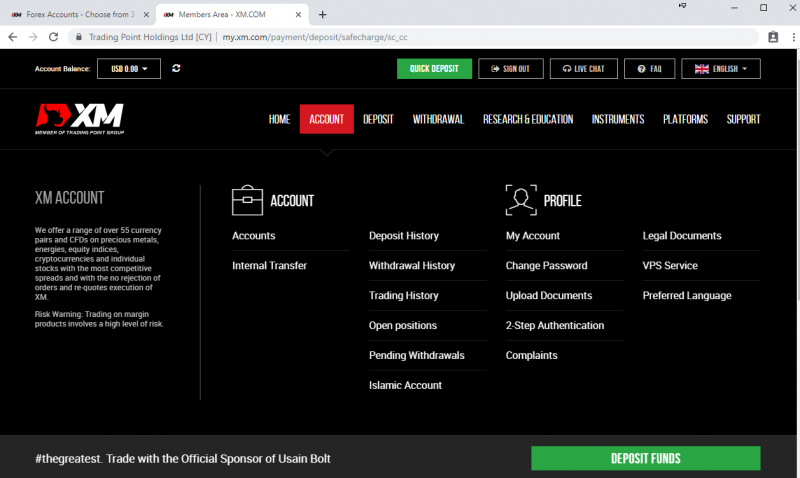Open the browser three-dot menu
The height and width of the screenshot is (478, 800).
click(x=793, y=37)
